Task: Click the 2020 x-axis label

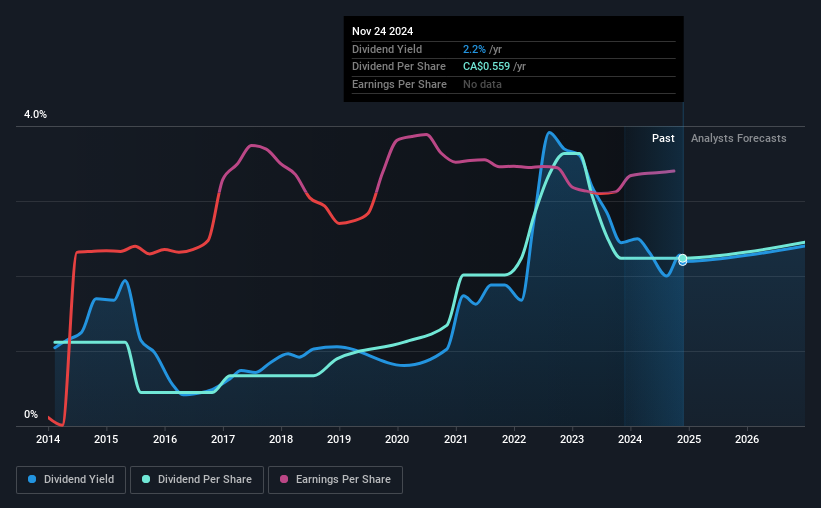Action: 397,439
